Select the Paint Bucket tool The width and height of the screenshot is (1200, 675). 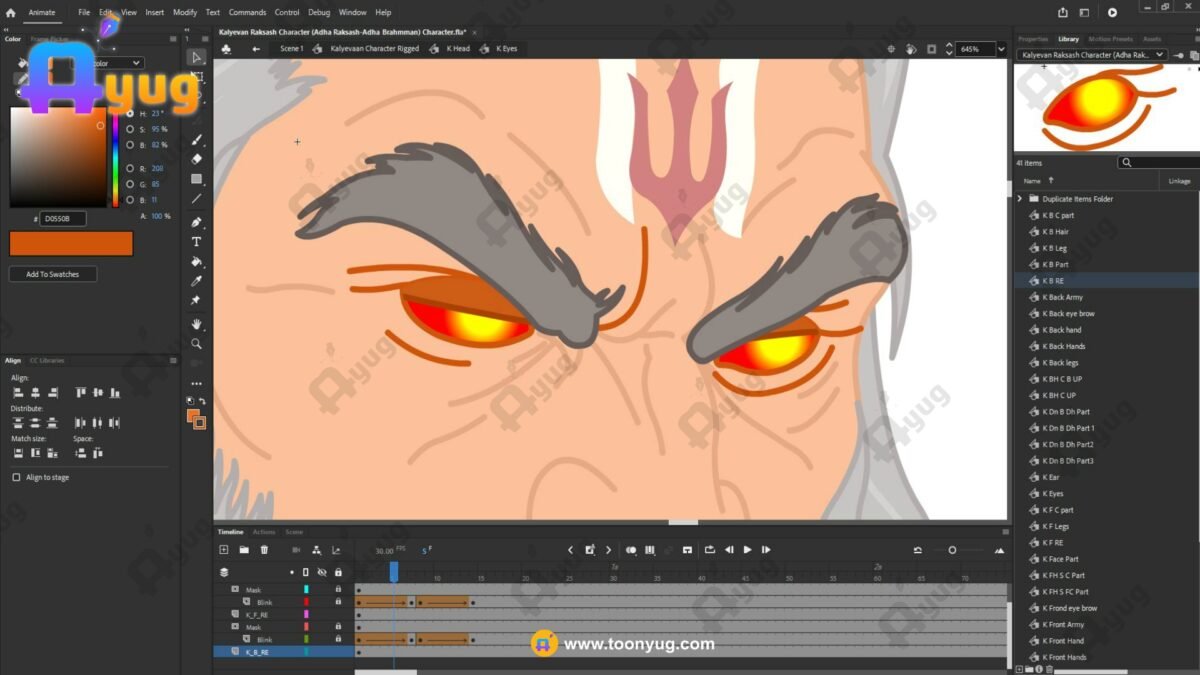(x=197, y=261)
